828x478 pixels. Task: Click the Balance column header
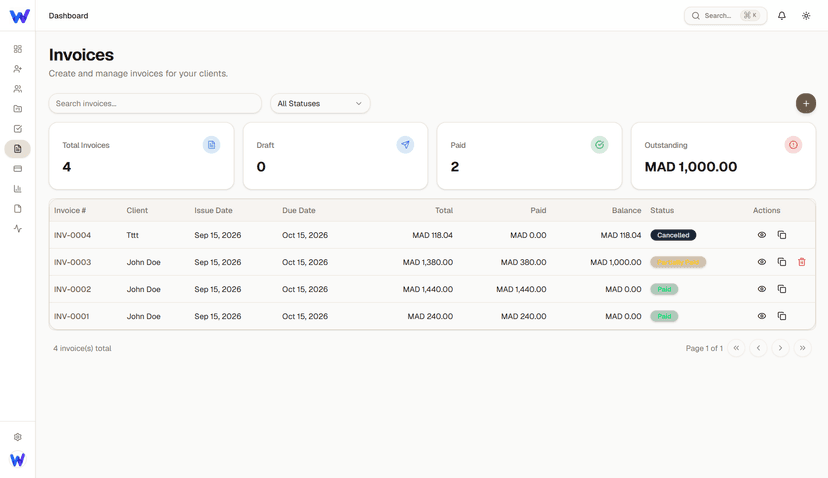pyautogui.click(x=627, y=210)
